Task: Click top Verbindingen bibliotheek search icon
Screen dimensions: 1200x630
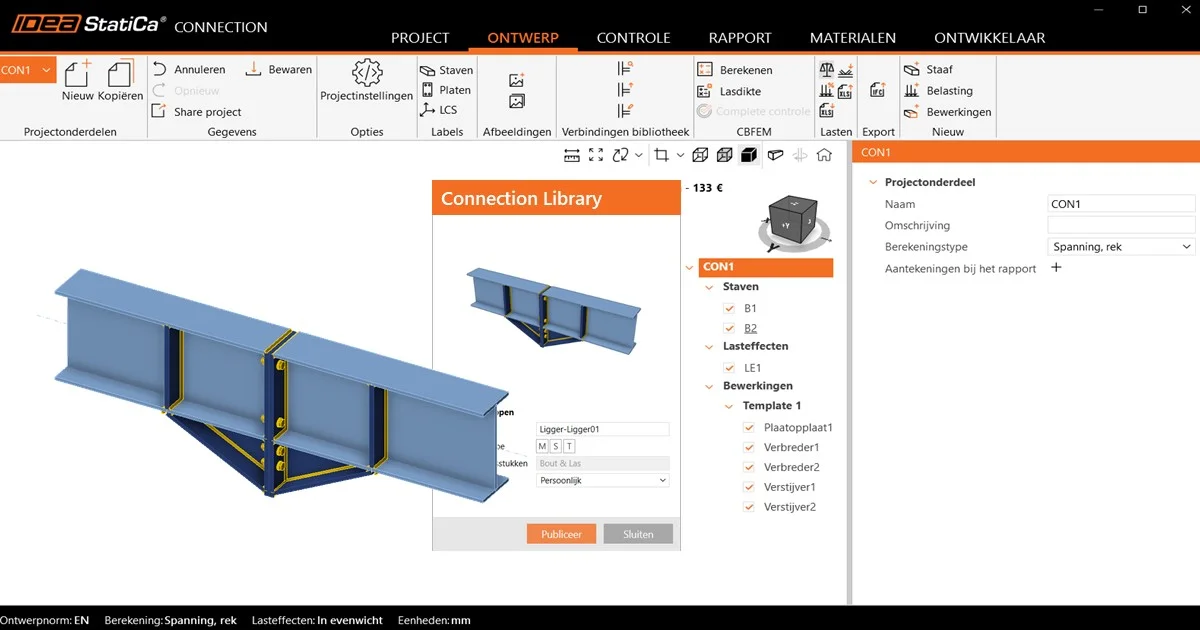Action: tap(625, 69)
